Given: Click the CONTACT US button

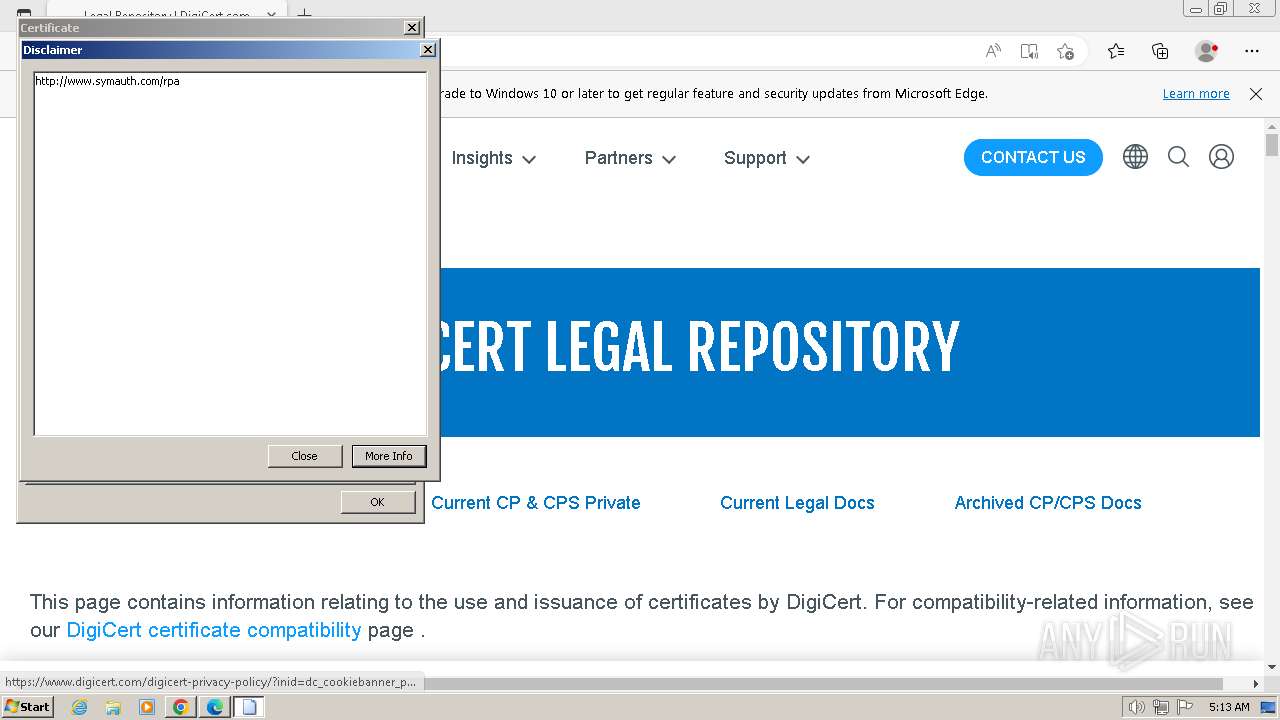Looking at the screenshot, I should click(x=1033, y=157).
